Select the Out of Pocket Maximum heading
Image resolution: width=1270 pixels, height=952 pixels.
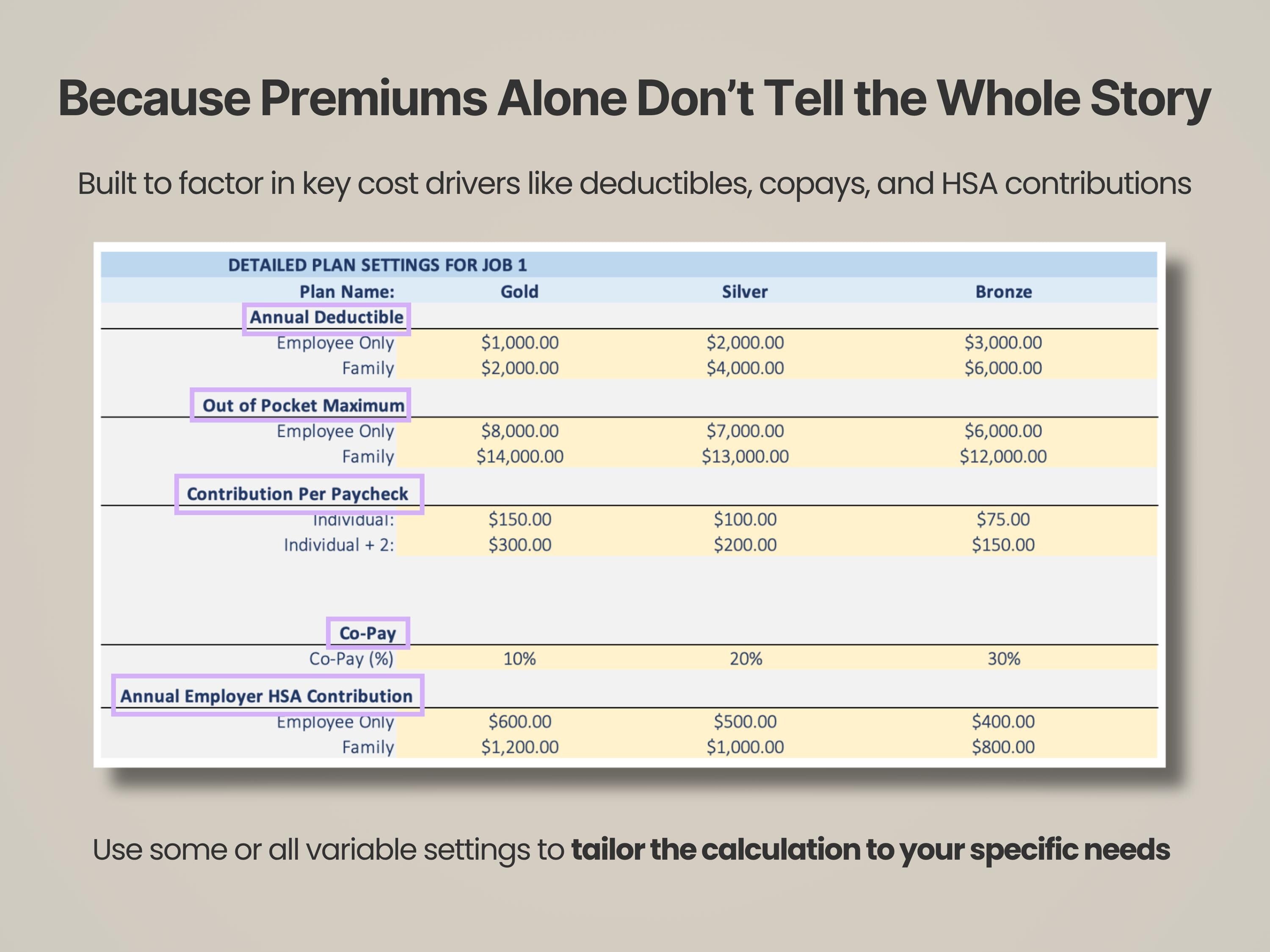pyautogui.click(x=303, y=406)
